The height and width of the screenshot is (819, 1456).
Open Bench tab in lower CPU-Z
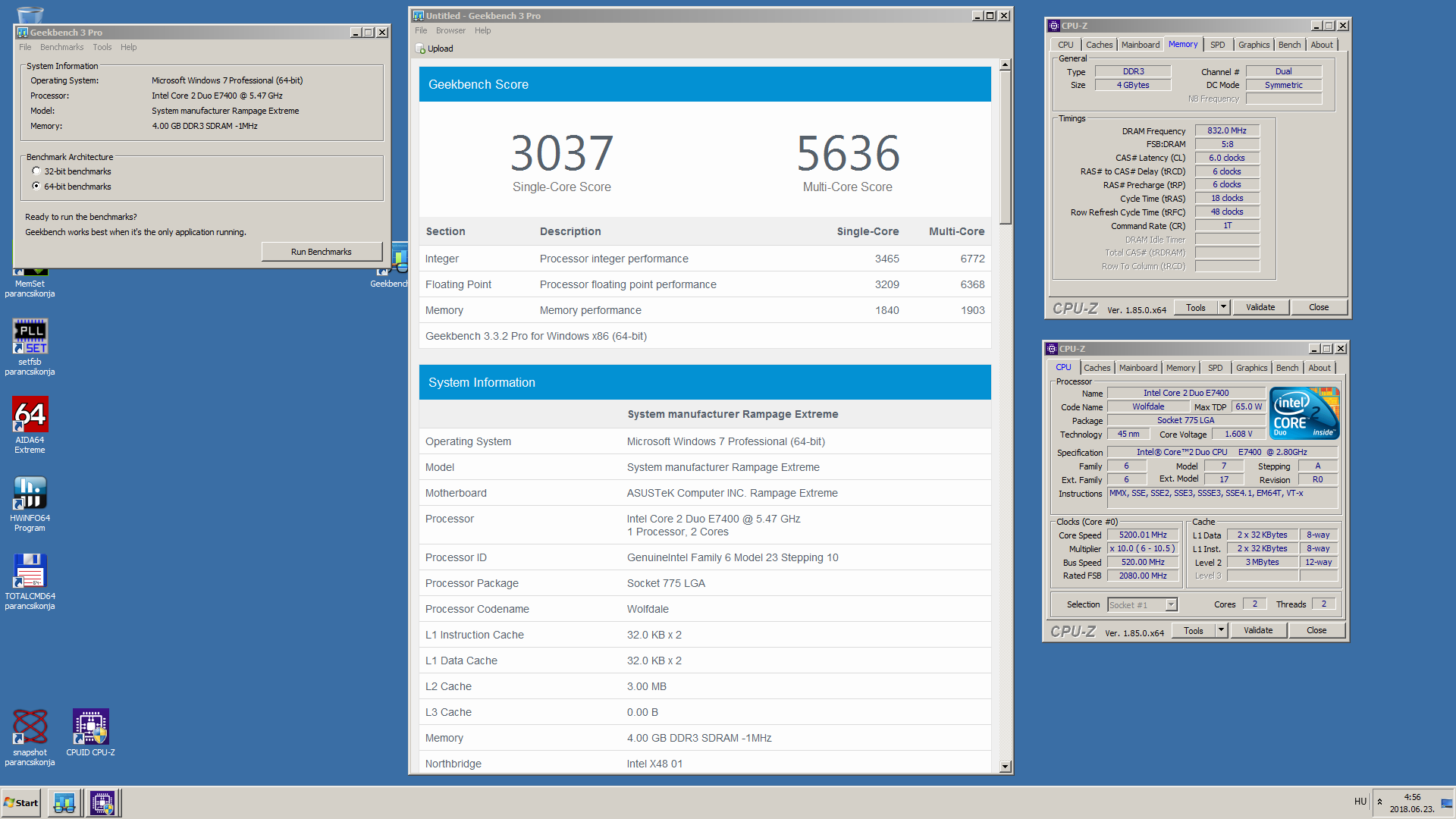tap(1287, 368)
